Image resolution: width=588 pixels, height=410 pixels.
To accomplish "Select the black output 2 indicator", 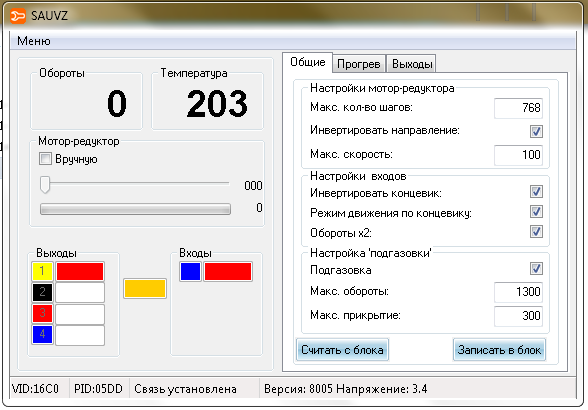I will tap(42, 292).
